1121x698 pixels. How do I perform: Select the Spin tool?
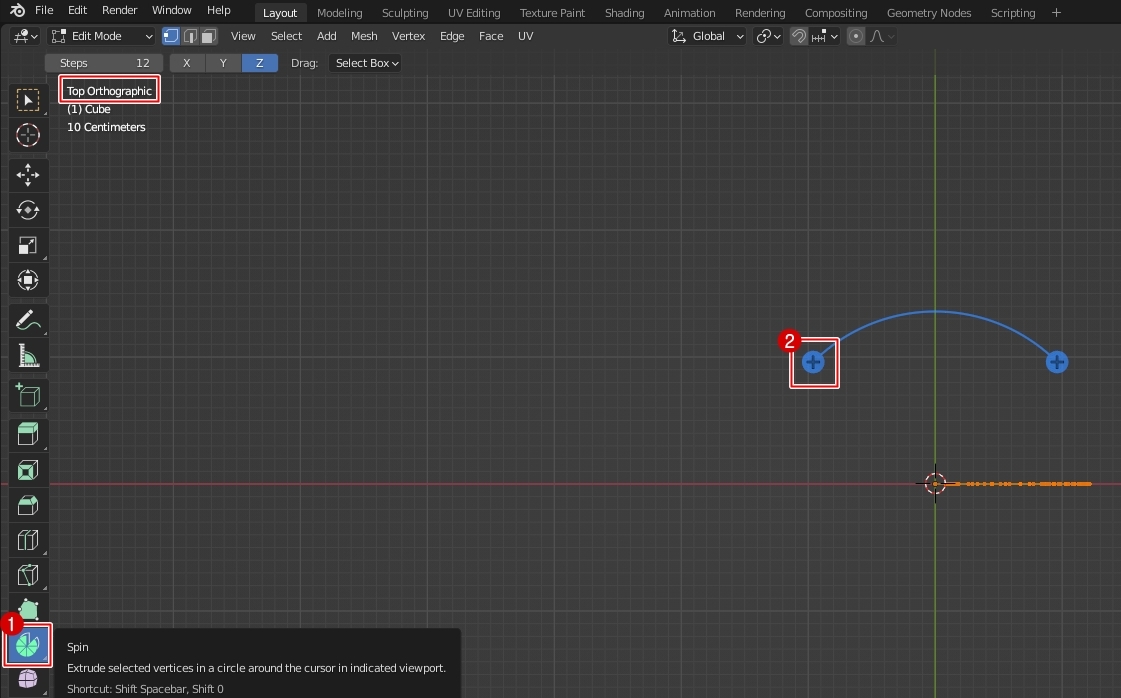pos(27,645)
